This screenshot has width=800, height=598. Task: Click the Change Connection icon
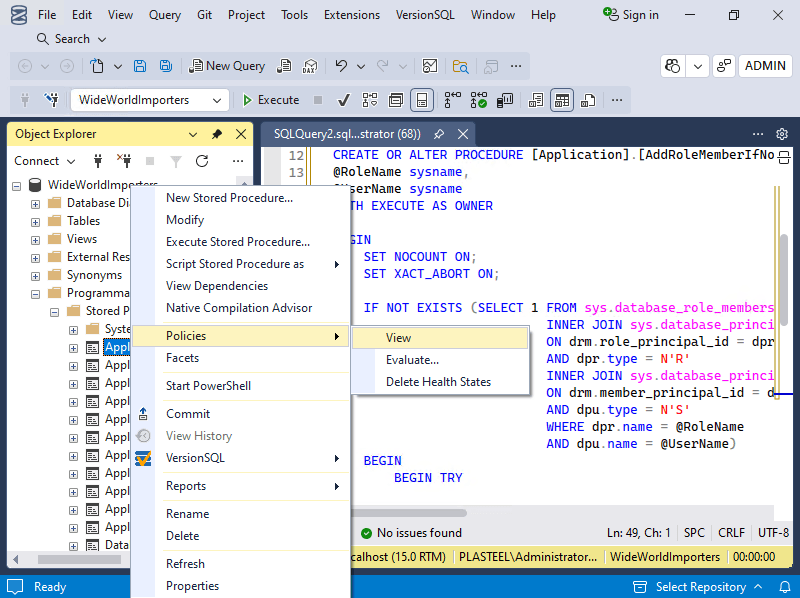[51, 100]
